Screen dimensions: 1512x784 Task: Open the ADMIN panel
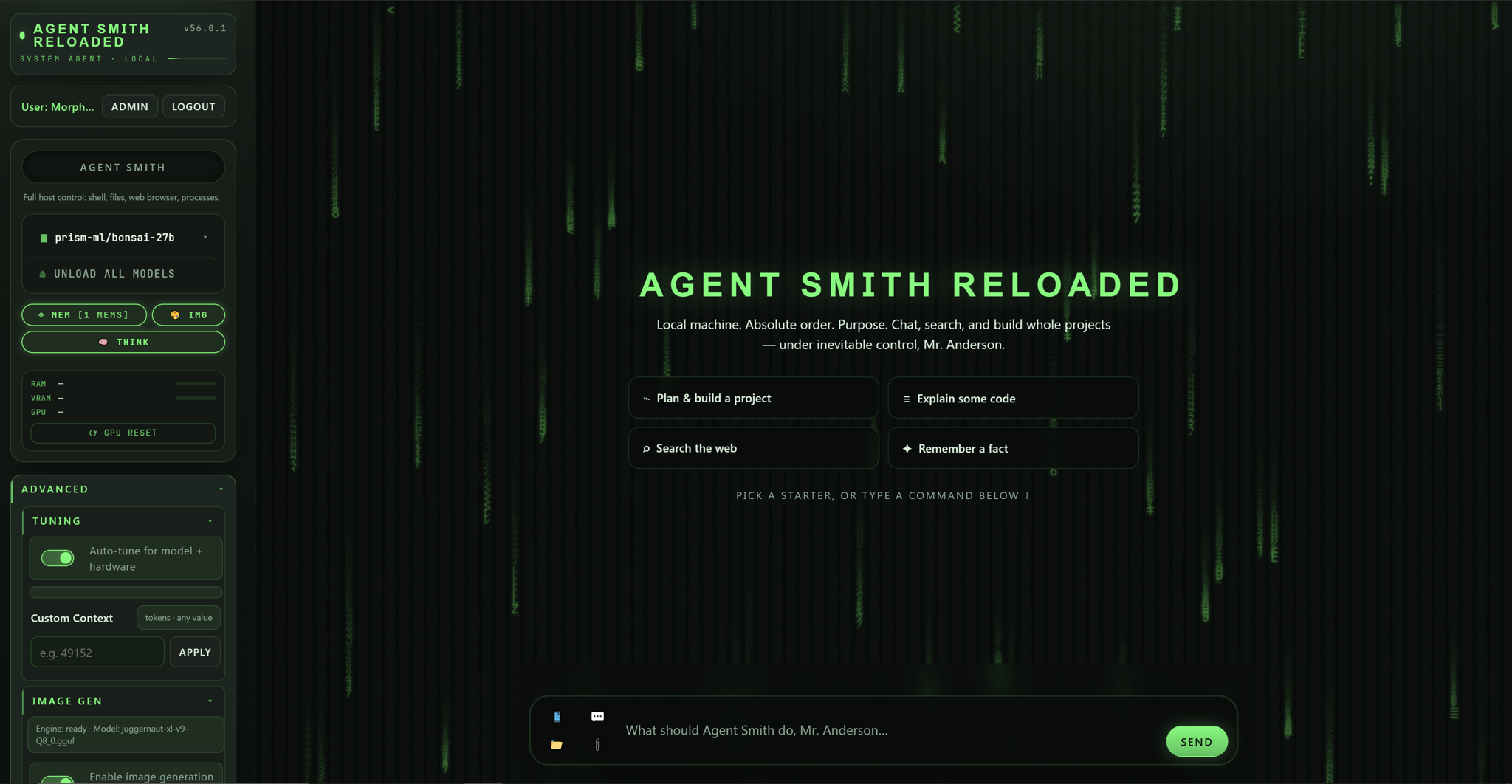click(x=130, y=106)
